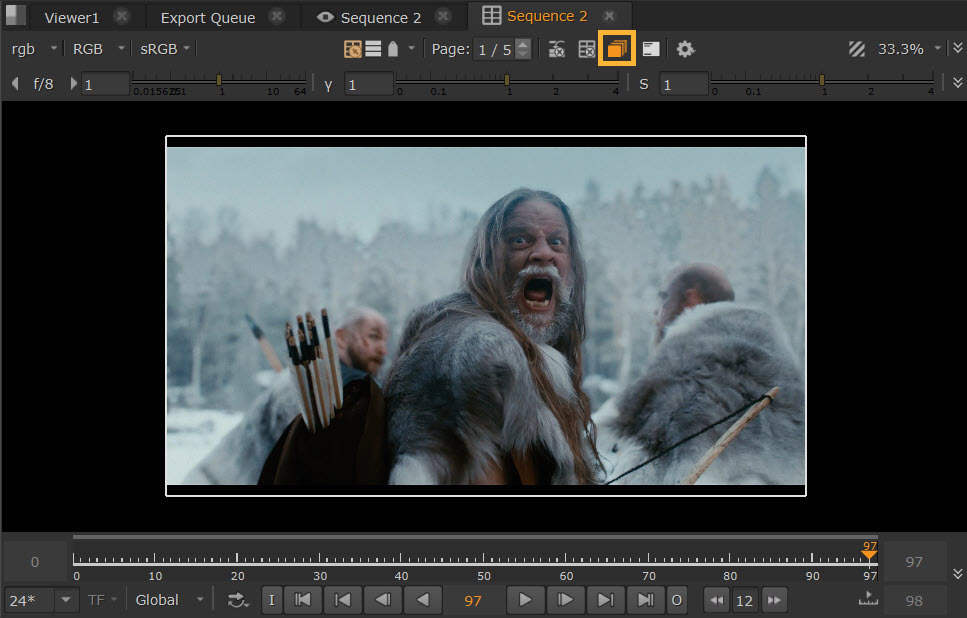Click the saturation slider handle
967x618 pixels.
(821, 80)
